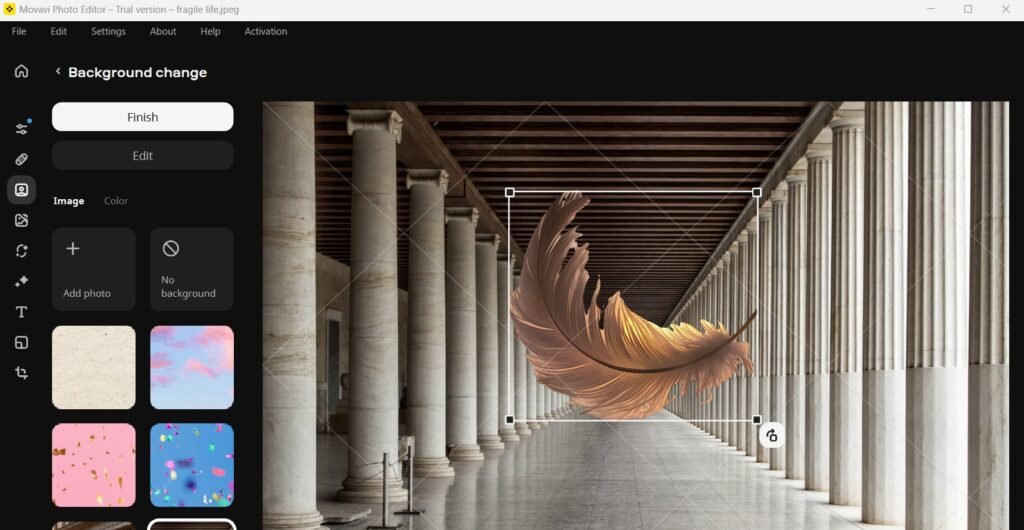Open the File menu
The height and width of the screenshot is (530, 1024).
(x=19, y=31)
